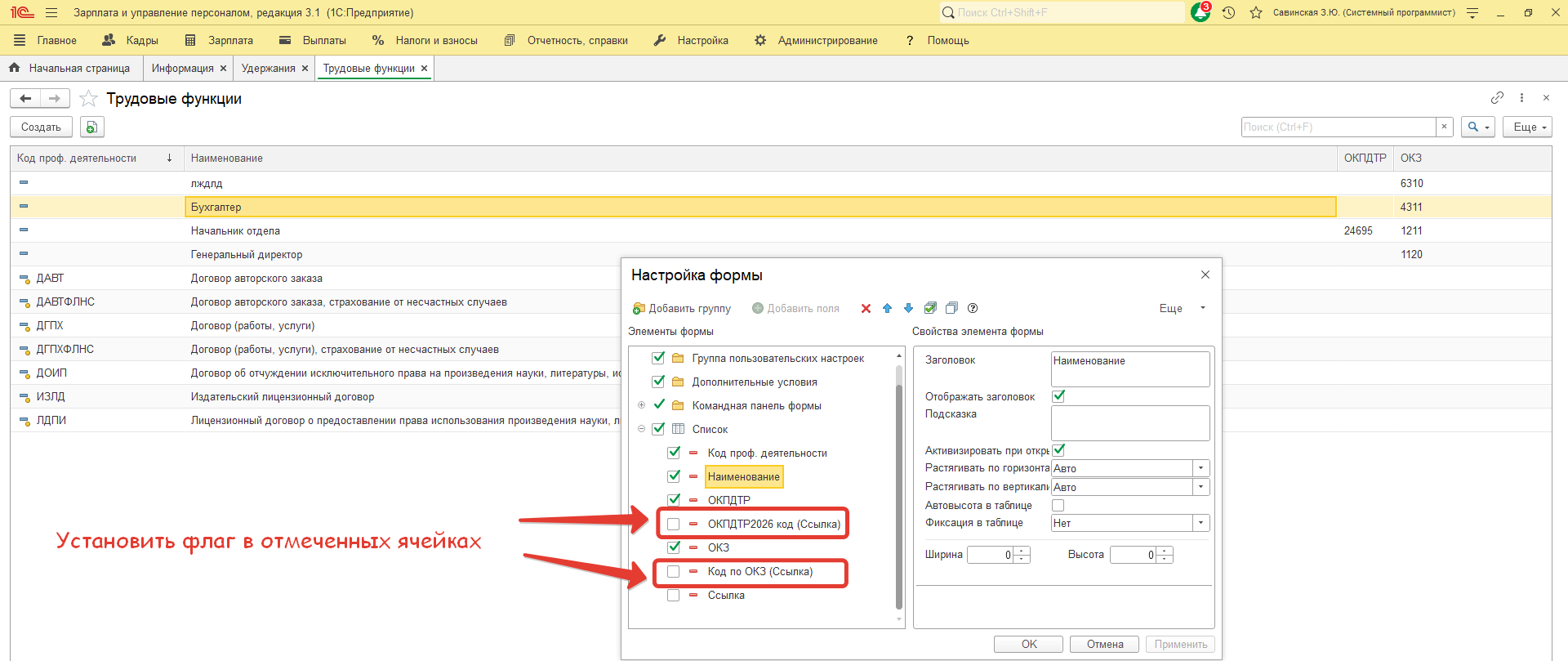Image resolution: width=1568 pixels, height=661 pixels.
Task: Click the Создать button
Action: pos(41,127)
